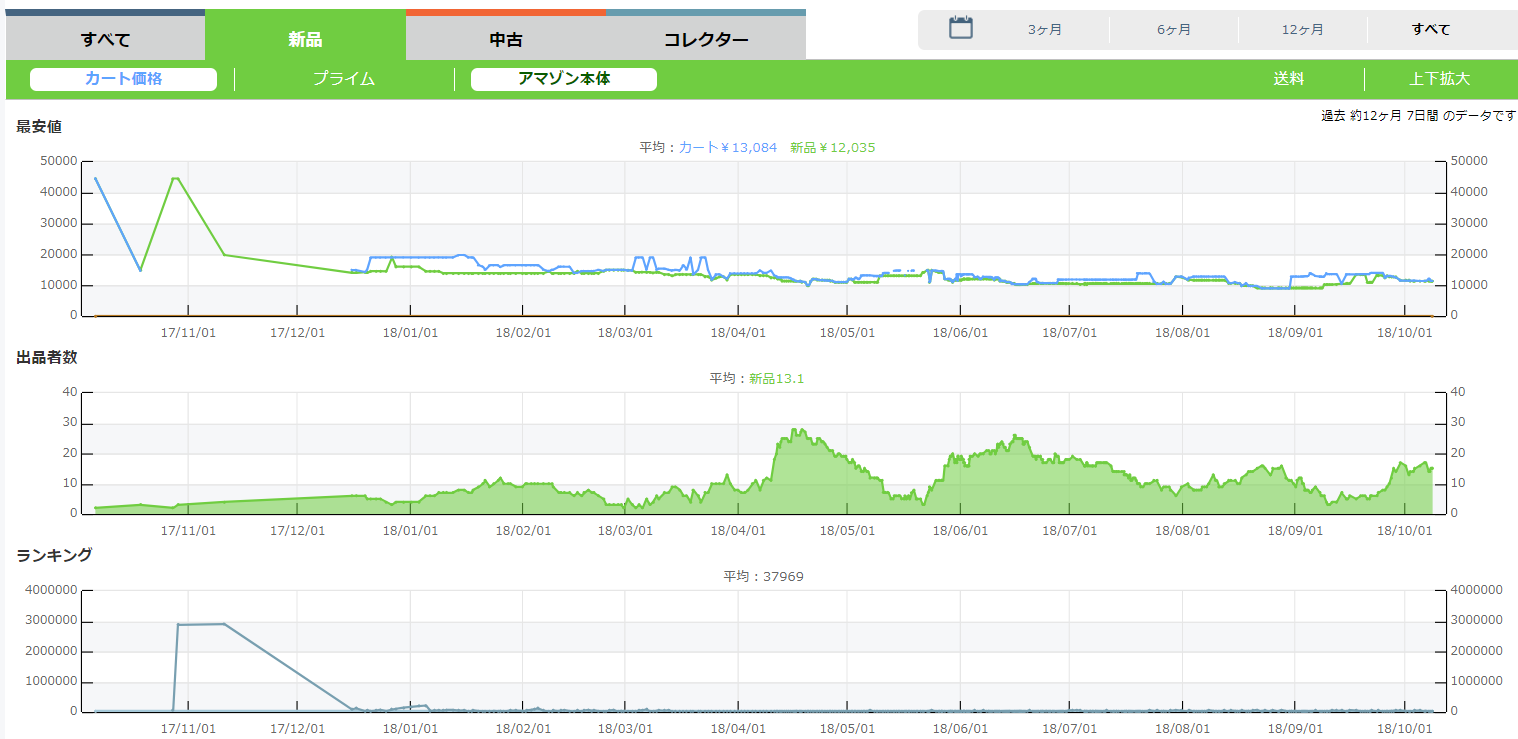Switch to the コレクター tab

pos(705,40)
